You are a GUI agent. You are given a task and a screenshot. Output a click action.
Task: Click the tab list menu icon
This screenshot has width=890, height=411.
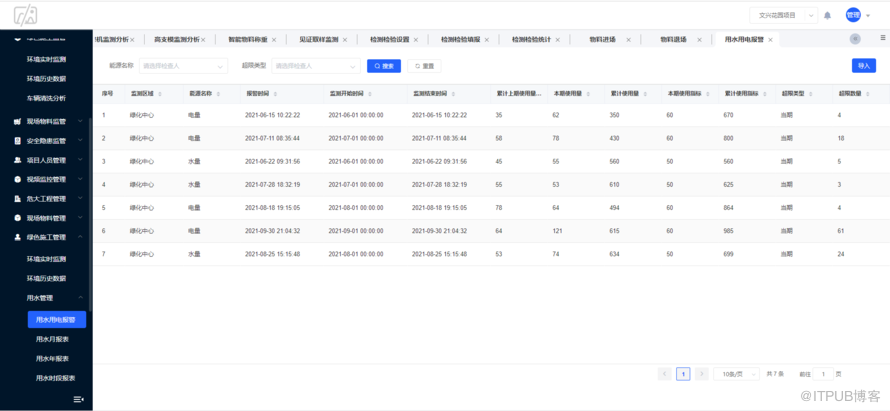[882, 39]
